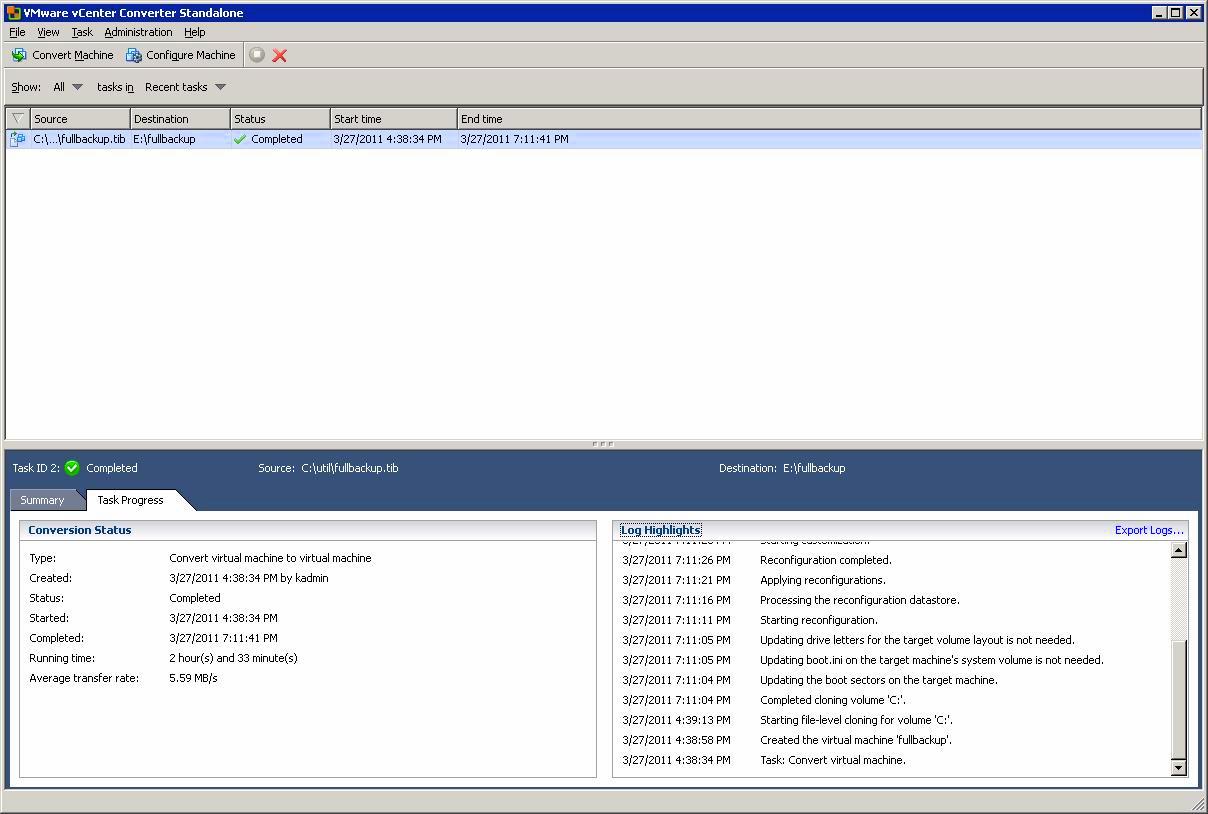Screen dimensions: 1208x814
Task: Click the 'Convert virtual machine to virtual machine' value
Action: pos(270,558)
